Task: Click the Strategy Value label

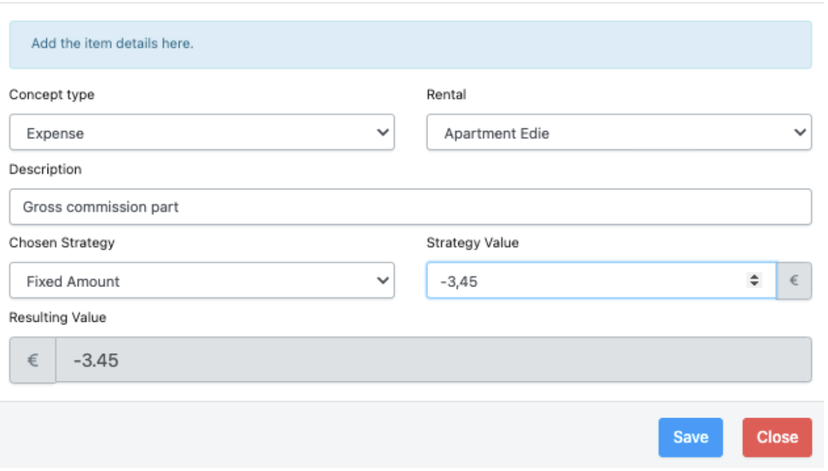Action: coord(472,243)
